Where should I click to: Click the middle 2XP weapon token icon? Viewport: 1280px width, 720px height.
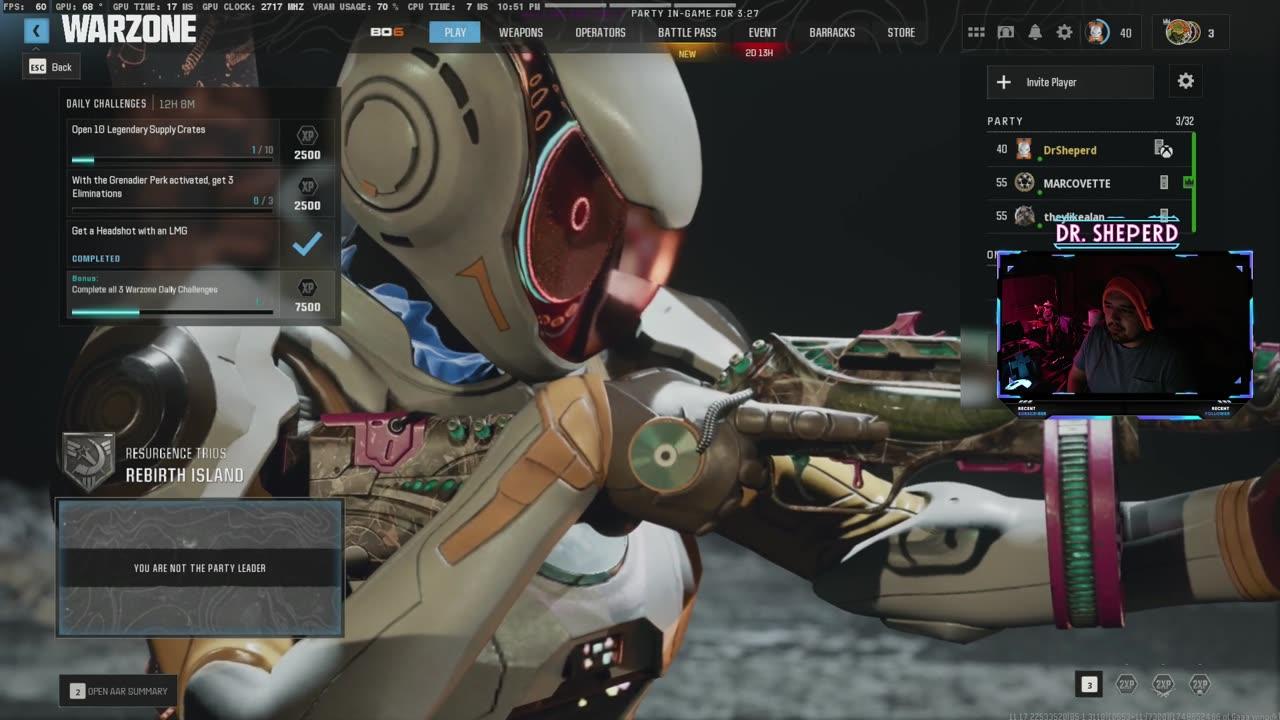click(x=1162, y=684)
